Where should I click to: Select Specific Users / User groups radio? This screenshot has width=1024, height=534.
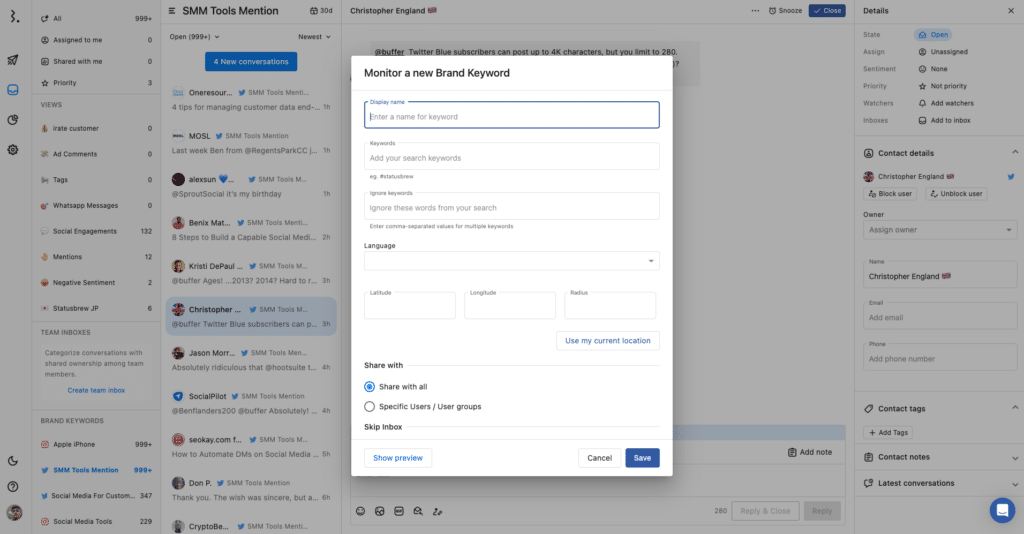tap(370, 406)
